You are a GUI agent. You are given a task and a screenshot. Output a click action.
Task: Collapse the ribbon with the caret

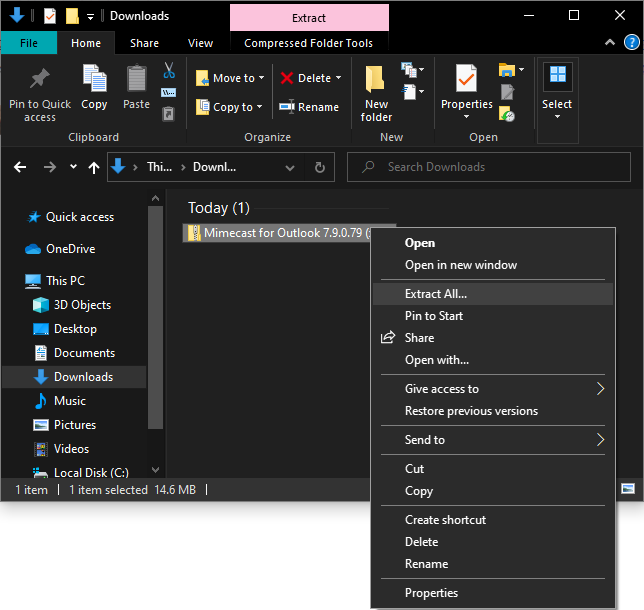[610, 42]
